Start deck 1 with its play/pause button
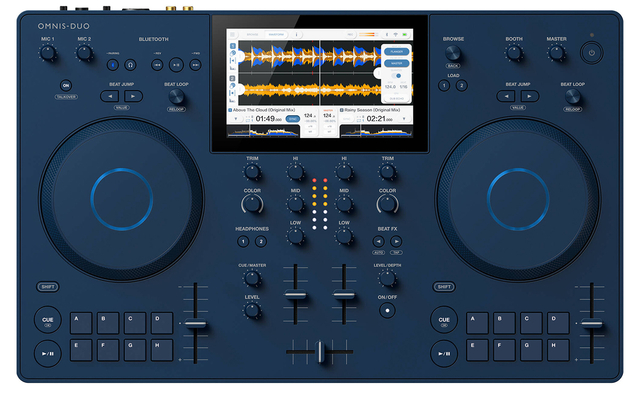Image resolution: width=640 pixels, height=400 pixels. (x=48, y=353)
